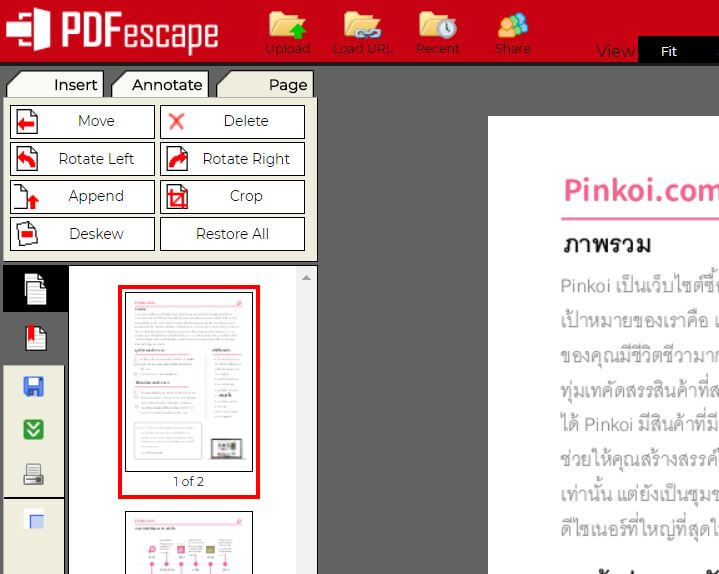Image resolution: width=719 pixels, height=574 pixels.
Task: Click the Pinkoi.com heading in document
Action: pyautogui.click(x=641, y=190)
